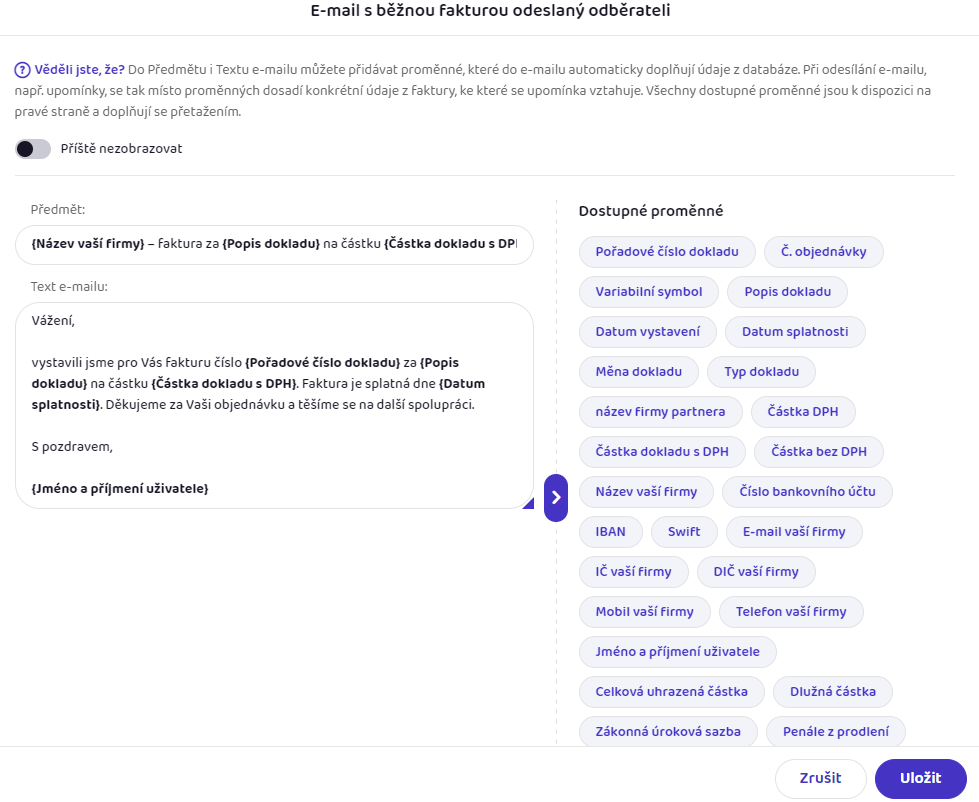The image size is (979, 802).
Task: Click the IBAN variable chip
Action: (611, 532)
